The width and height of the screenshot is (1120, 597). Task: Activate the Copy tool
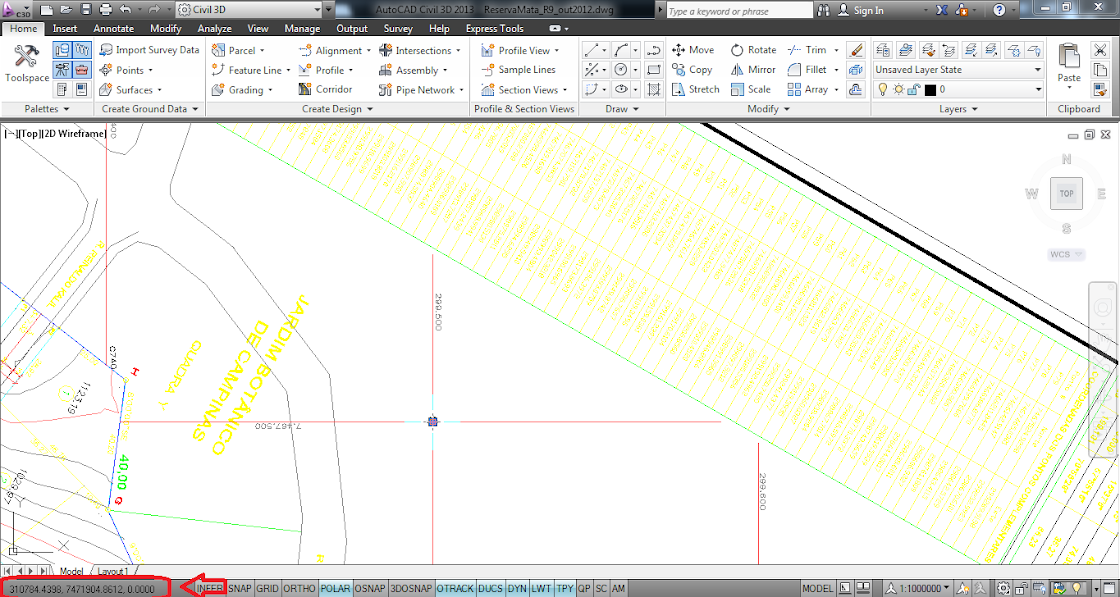point(693,69)
